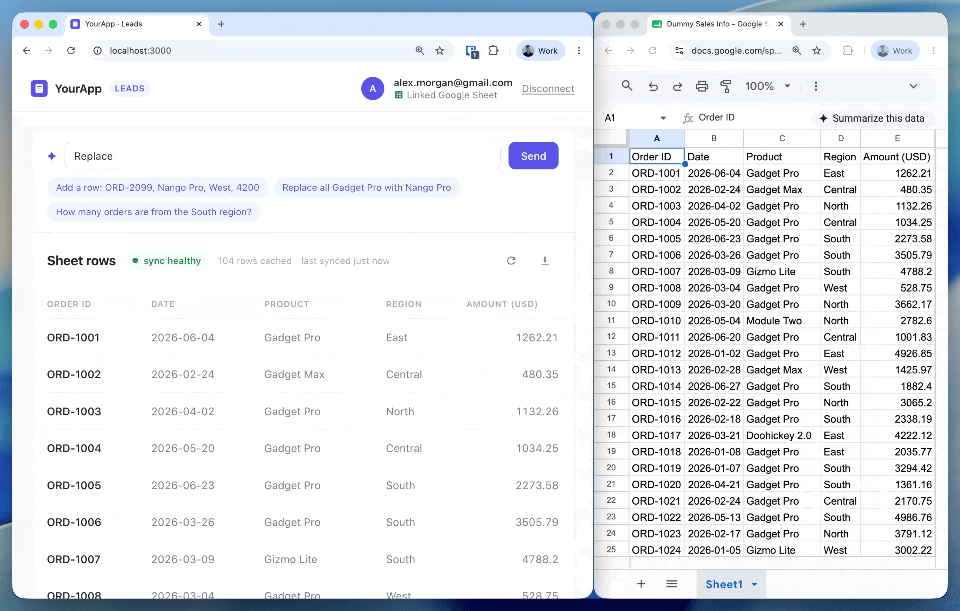
Task: Click the print icon in Google Sheets
Action: point(702,86)
